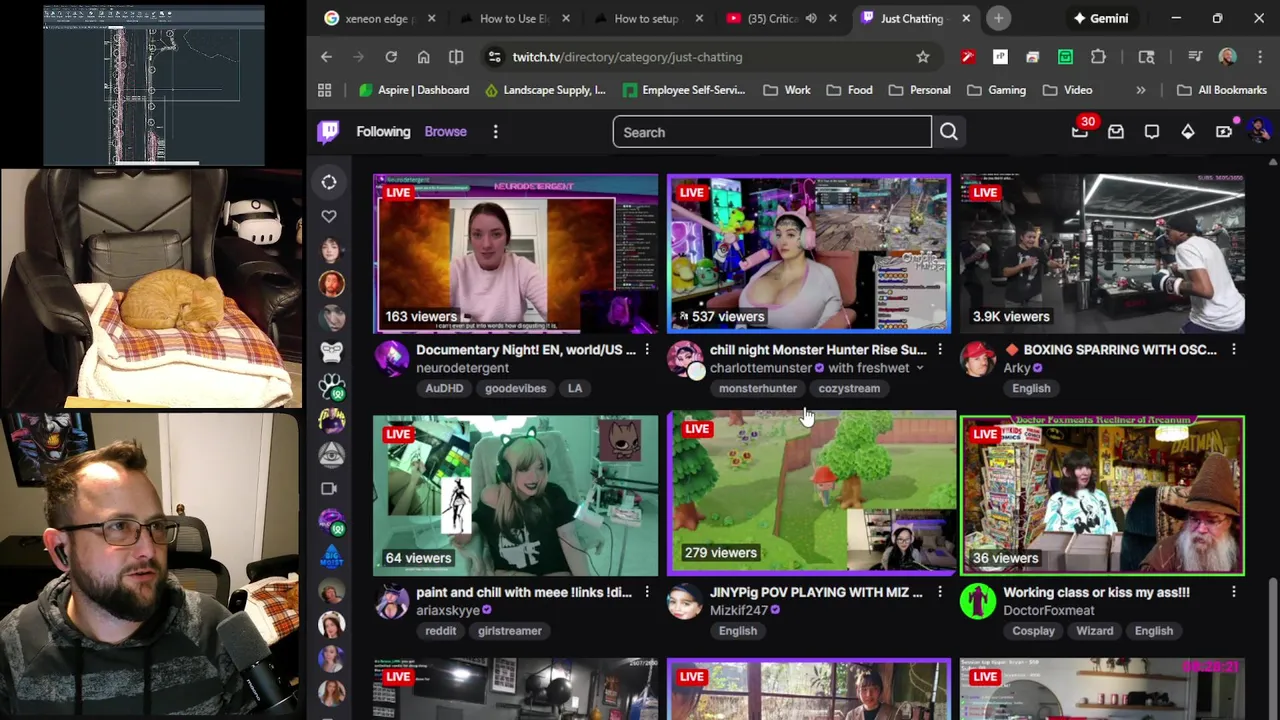Viewport: 1280px width, 720px height.
Task: Bookmark this page with the star icon
Action: coord(923,57)
